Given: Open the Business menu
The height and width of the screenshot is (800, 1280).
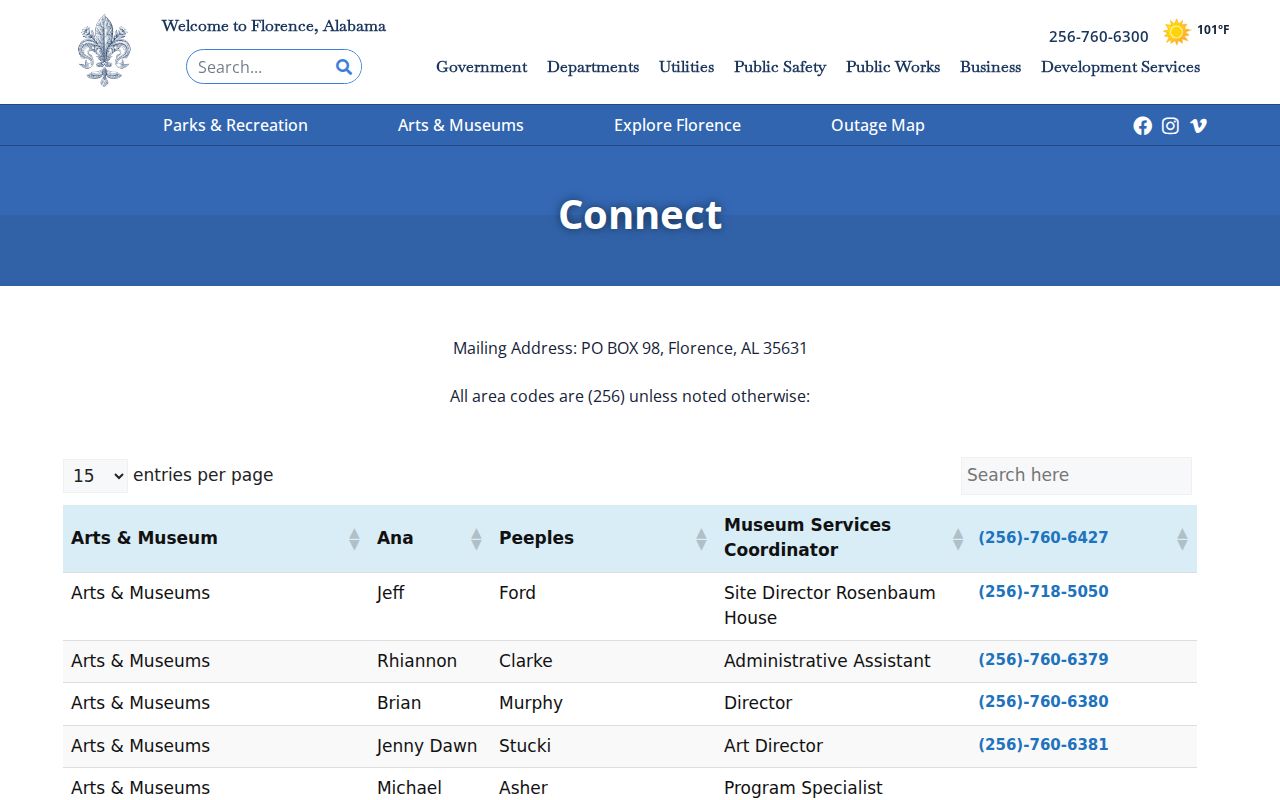Looking at the screenshot, I should (990, 67).
